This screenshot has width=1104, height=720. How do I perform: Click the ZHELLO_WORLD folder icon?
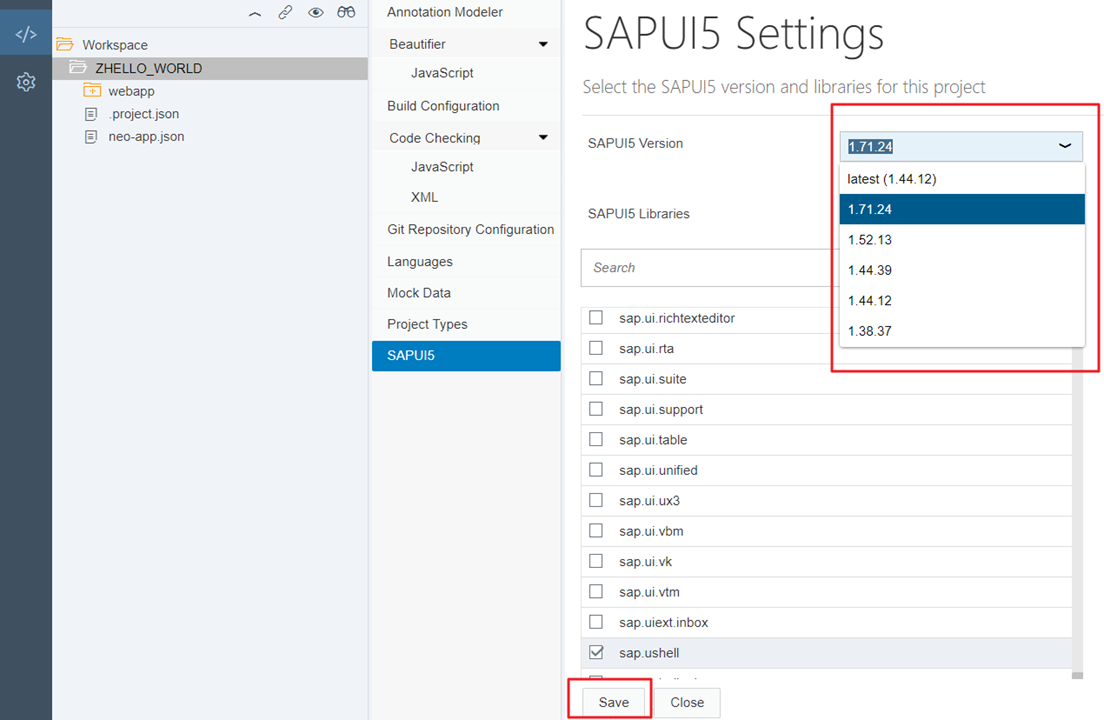(77, 68)
